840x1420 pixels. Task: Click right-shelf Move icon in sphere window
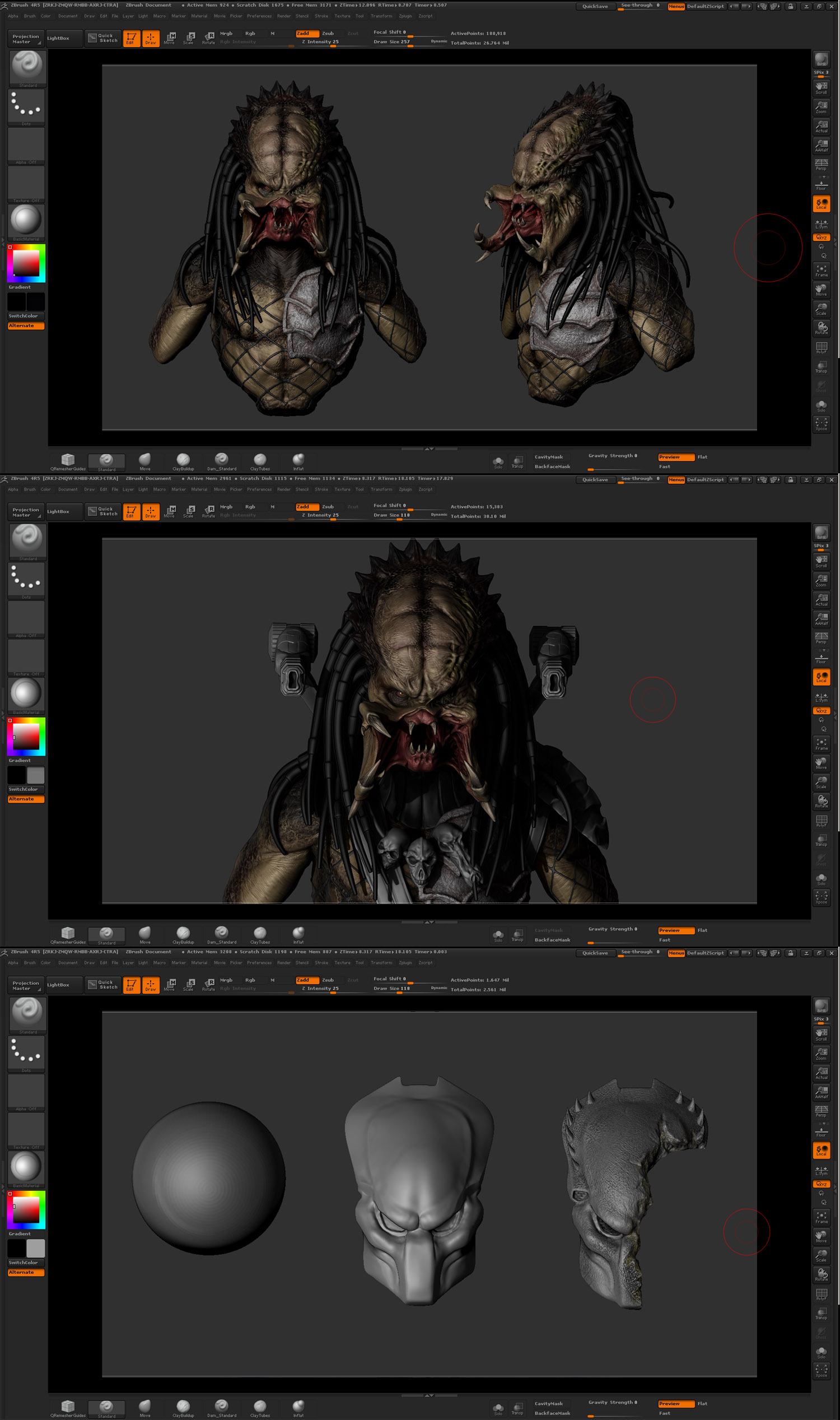coord(821,1237)
